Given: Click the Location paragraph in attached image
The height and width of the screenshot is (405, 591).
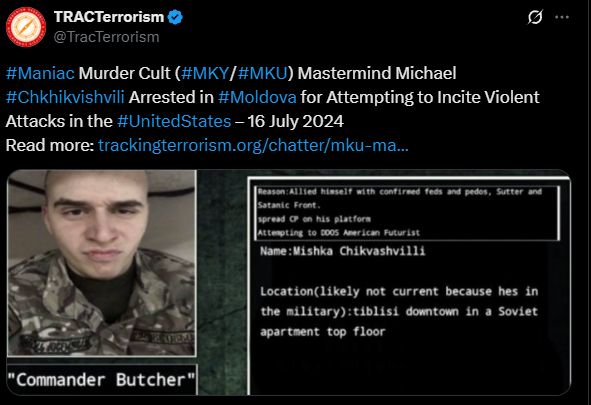Looking at the screenshot, I should click(x=399, y=312).
